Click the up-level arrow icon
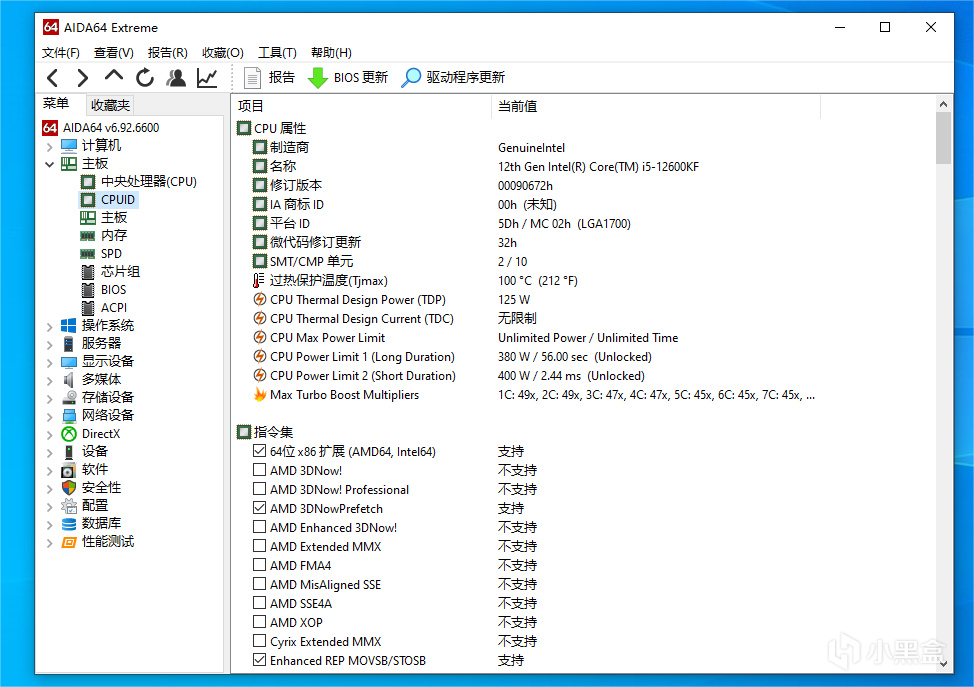This screenshot has width=974, height=687. pyautogui.click(x=114, y=76)
